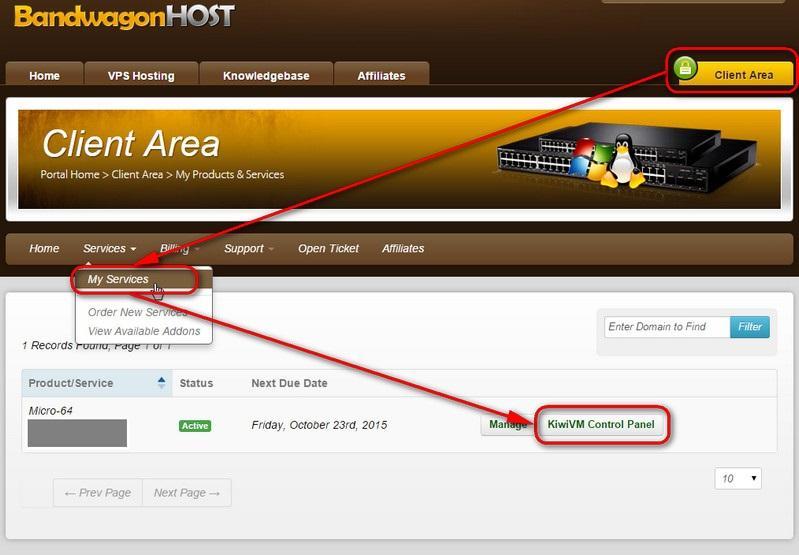Open the records-per-page dropdown showing 10
799x555 pixels.
738,479
